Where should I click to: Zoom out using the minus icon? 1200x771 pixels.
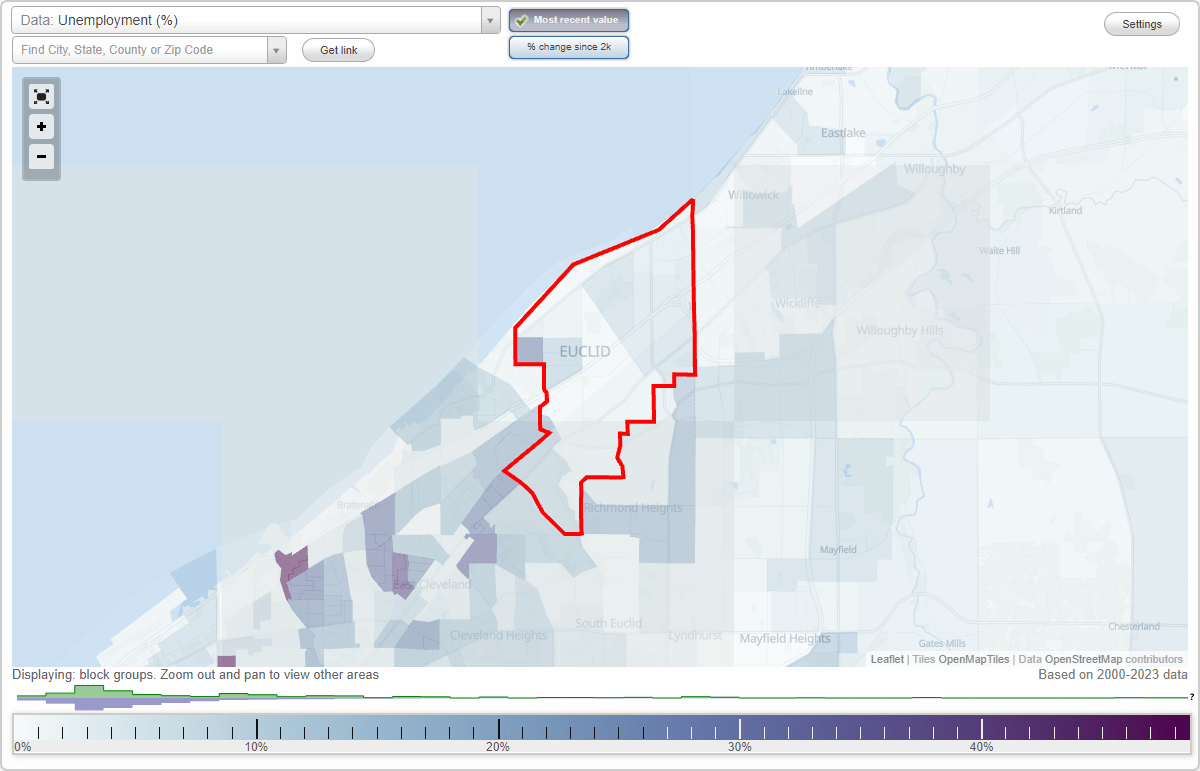[x=41, y=157]
